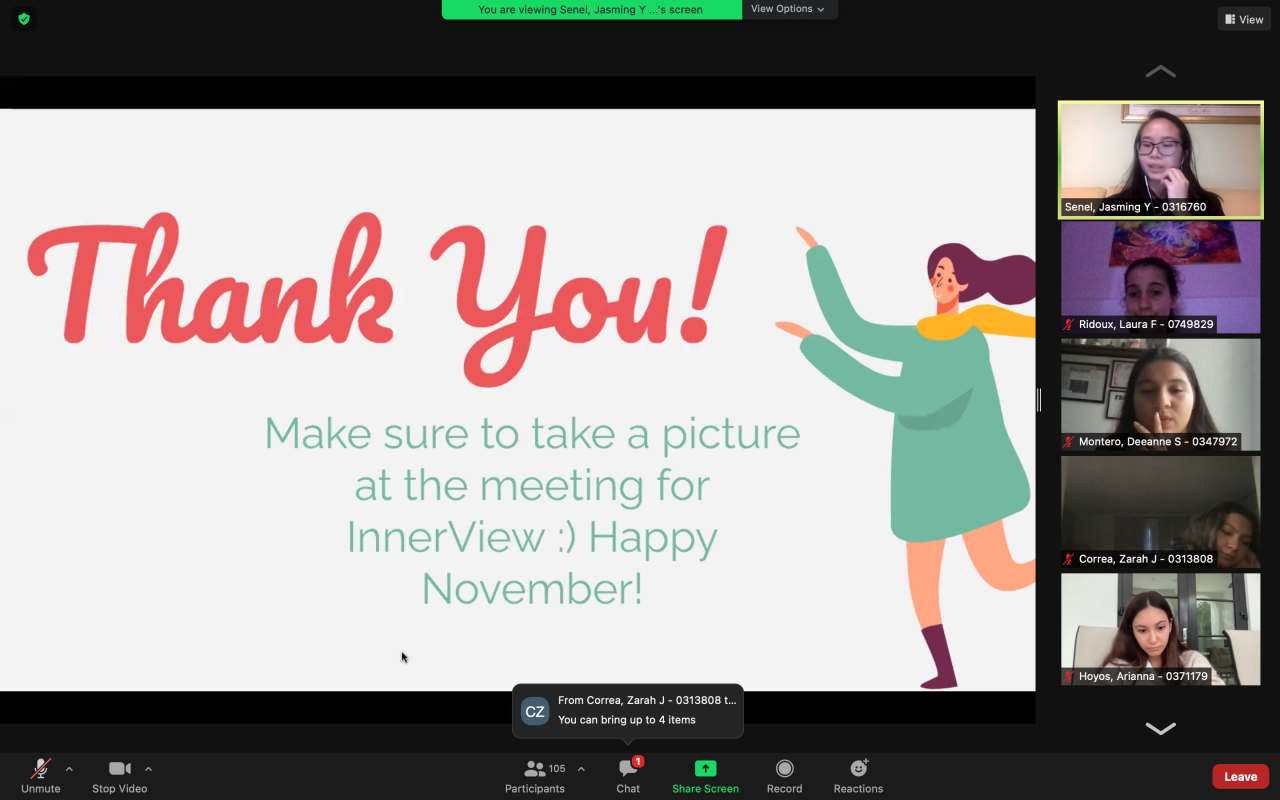Click the 'Thank You!' slide heading
The height and width of the screenshot is (800, 1280).
tap(375, 298)
